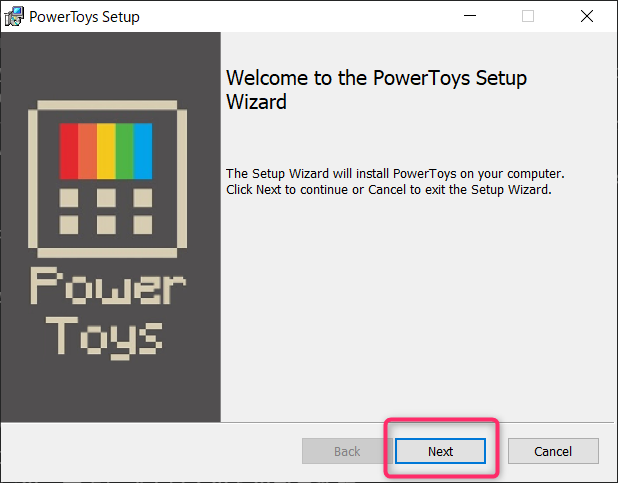618x483 pixels.
Task: Click the orange stripe in the logo
Action: (x=87, y=151)
